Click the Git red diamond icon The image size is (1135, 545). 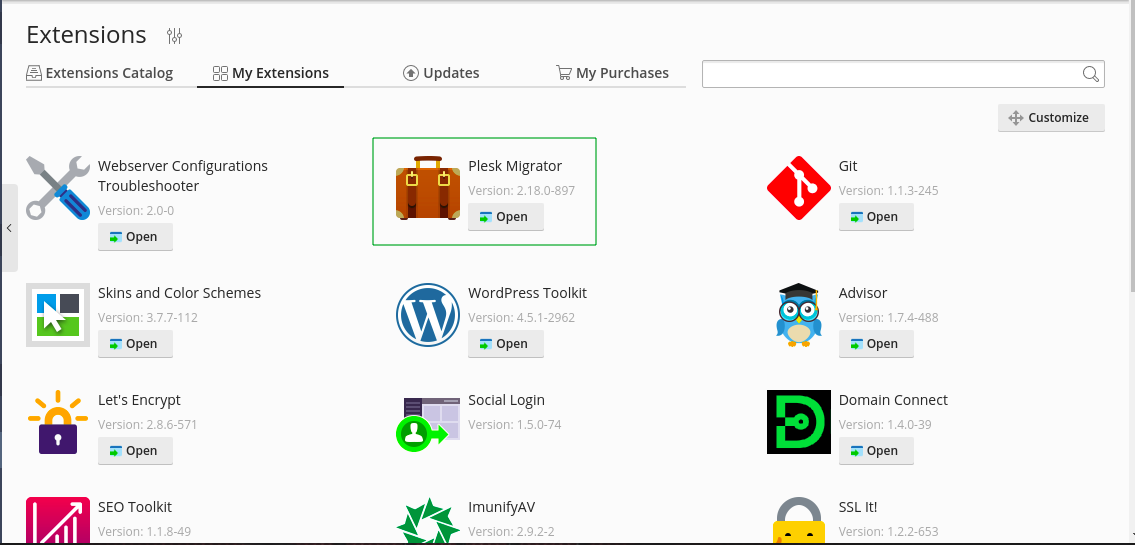click(798, 188)
